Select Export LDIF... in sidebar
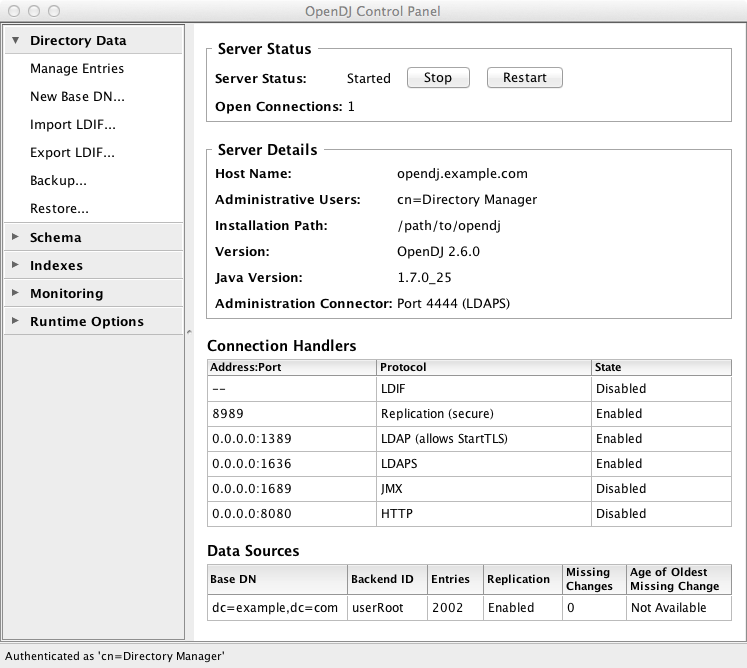The height and width of the screenshot is (668, 747). point(72,153)
